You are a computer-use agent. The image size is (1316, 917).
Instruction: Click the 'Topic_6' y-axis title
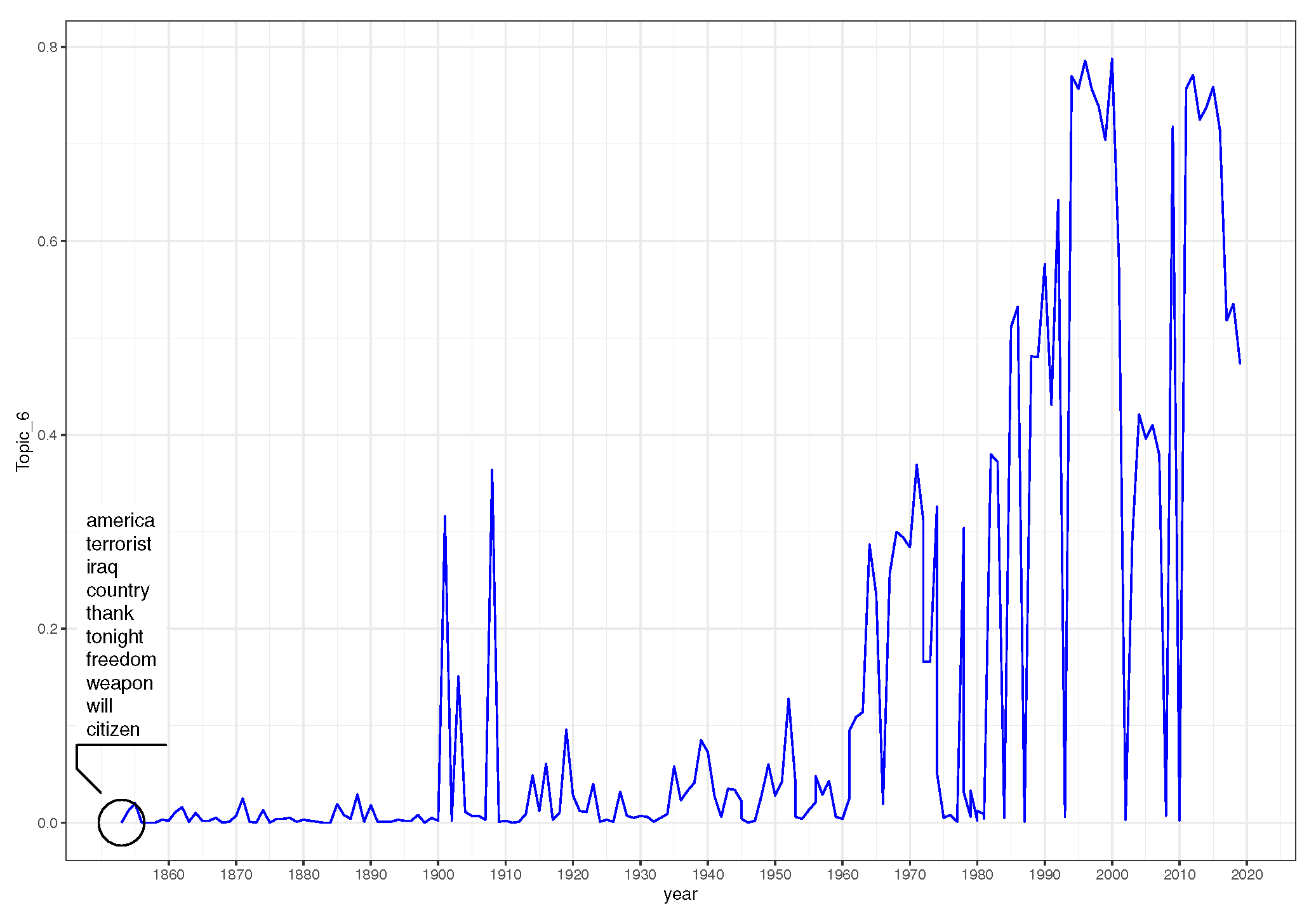tap(23, 441)
